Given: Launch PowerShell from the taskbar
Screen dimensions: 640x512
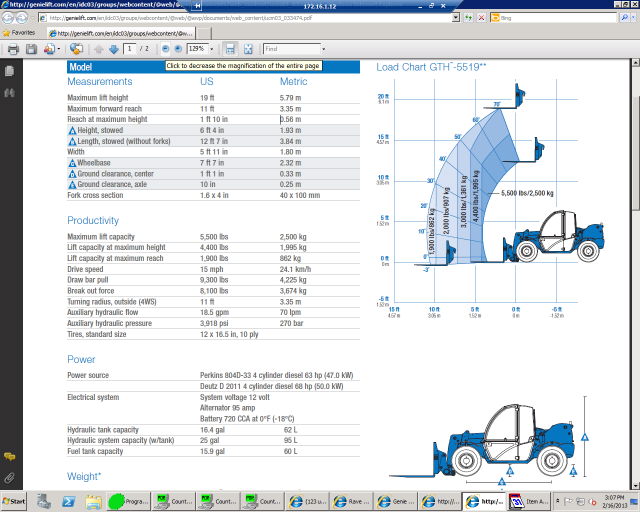Looking at the screenshot, I should coord(68,501).
